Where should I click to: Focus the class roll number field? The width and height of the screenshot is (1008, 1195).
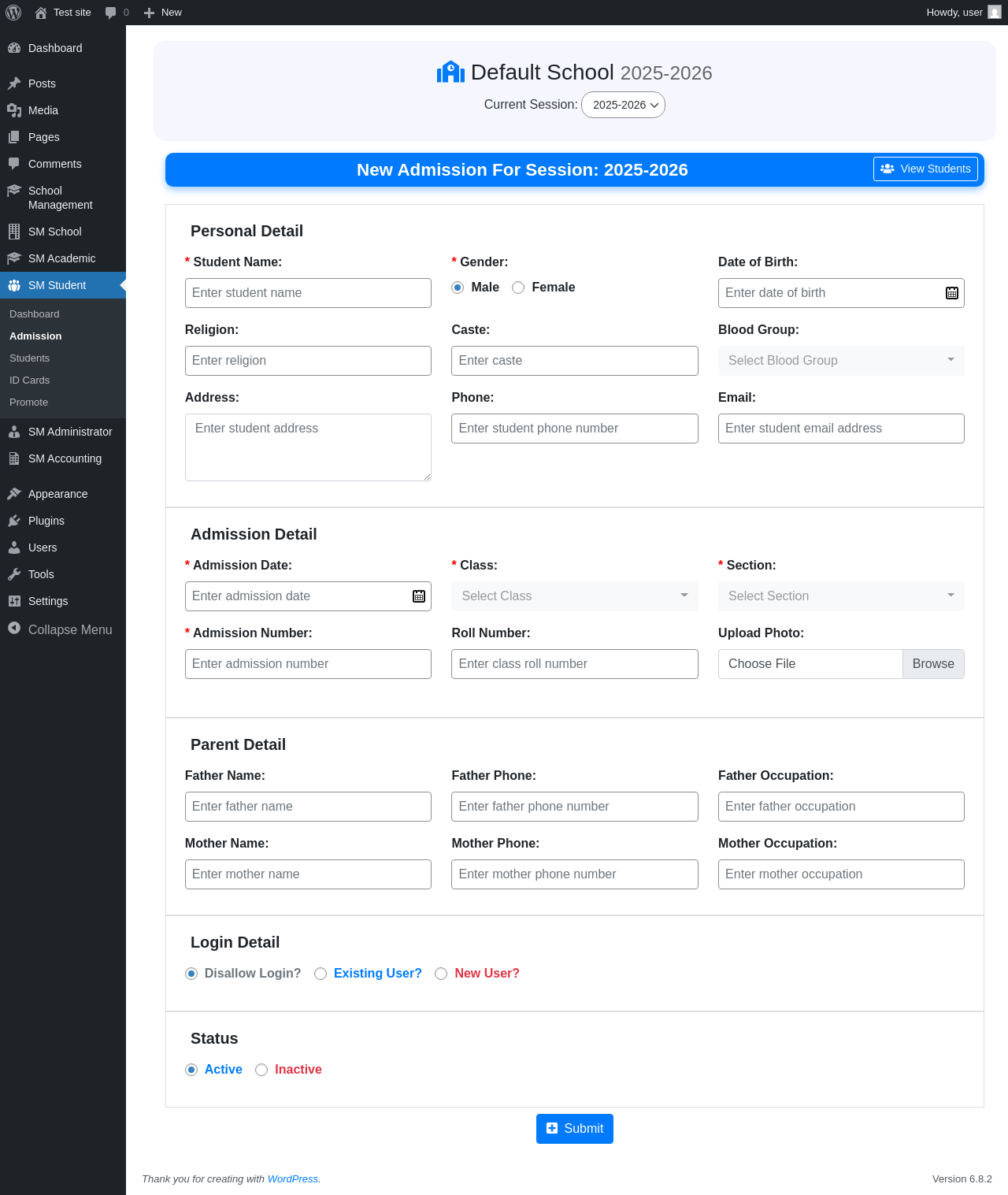[575, 664]
